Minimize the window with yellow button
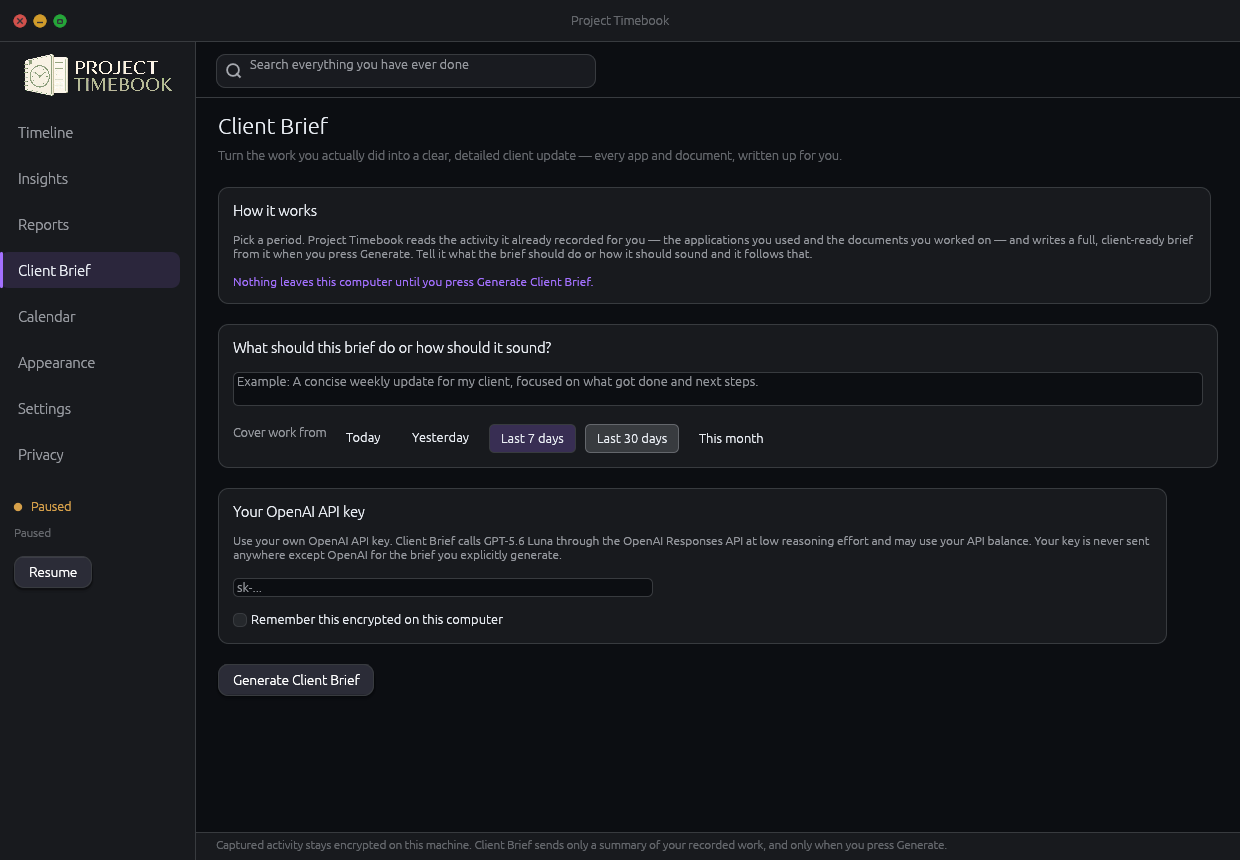 (x=40, y=21)
